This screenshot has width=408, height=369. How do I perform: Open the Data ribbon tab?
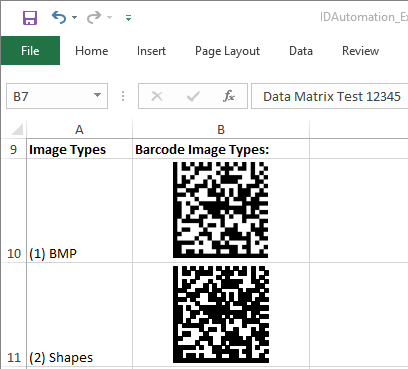(301, 51)
